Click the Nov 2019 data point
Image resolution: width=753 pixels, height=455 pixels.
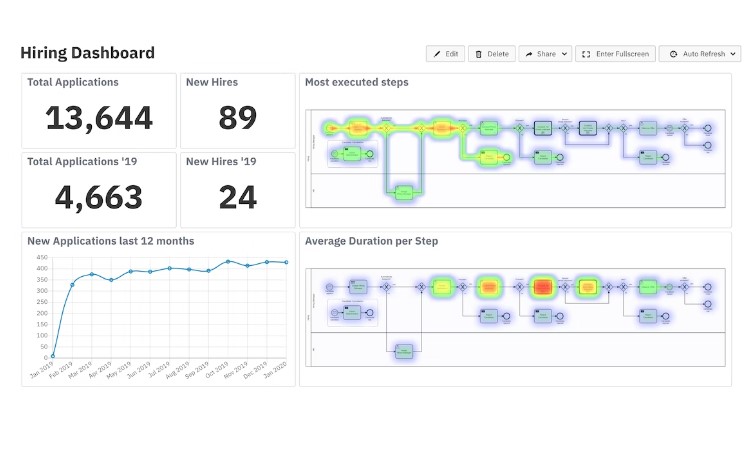click(x=248, y=266)
